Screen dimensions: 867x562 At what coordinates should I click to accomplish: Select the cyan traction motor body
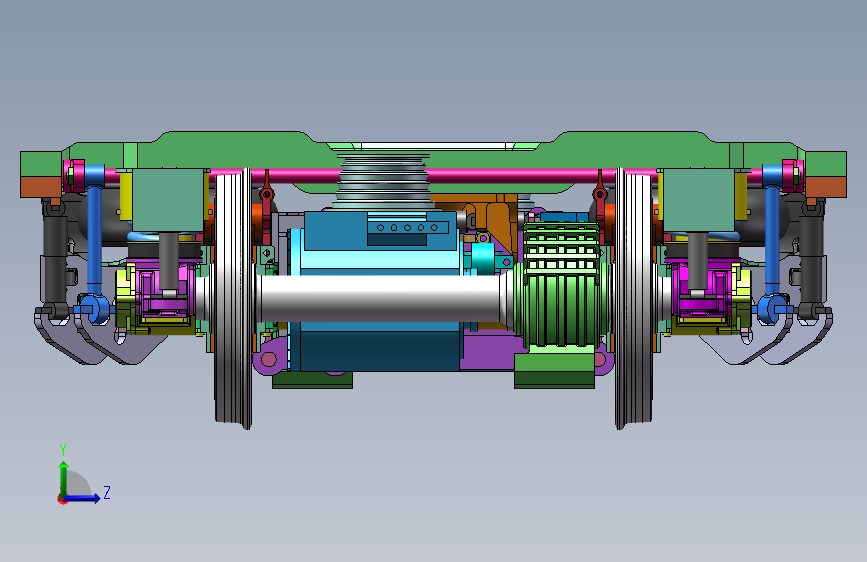380,260
